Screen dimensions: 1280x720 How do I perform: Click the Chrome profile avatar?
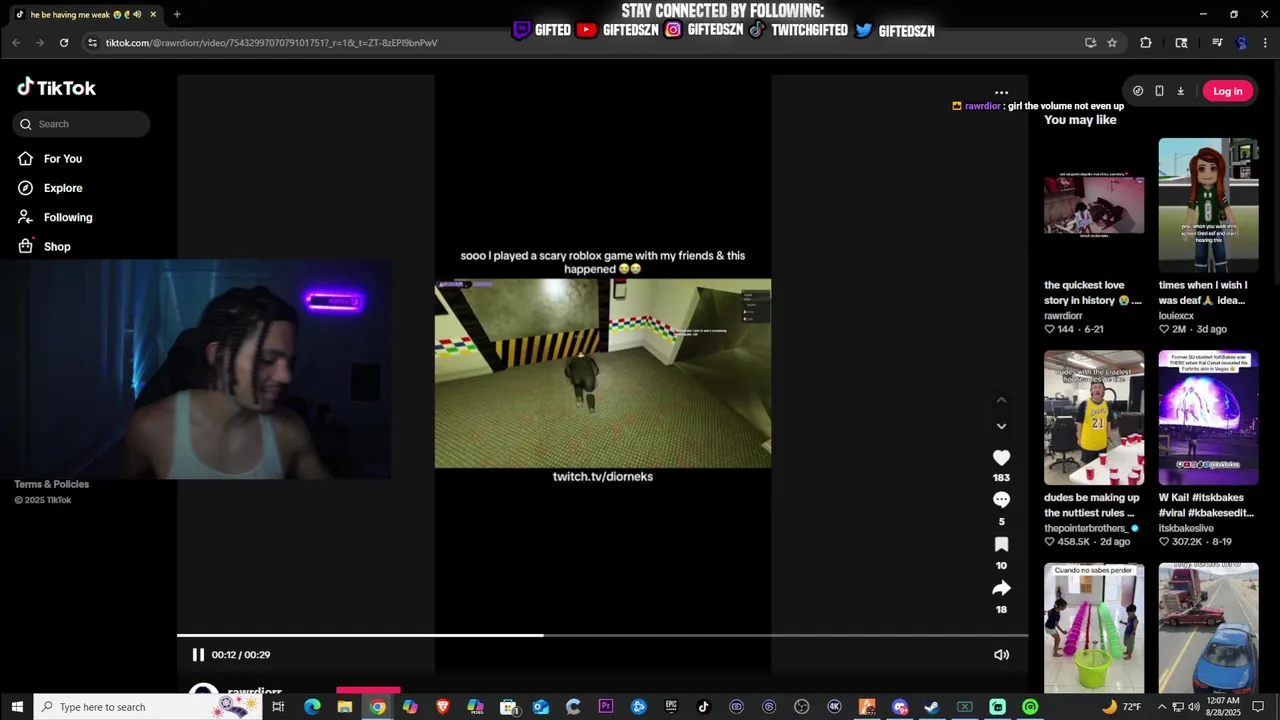point(1242,43)
